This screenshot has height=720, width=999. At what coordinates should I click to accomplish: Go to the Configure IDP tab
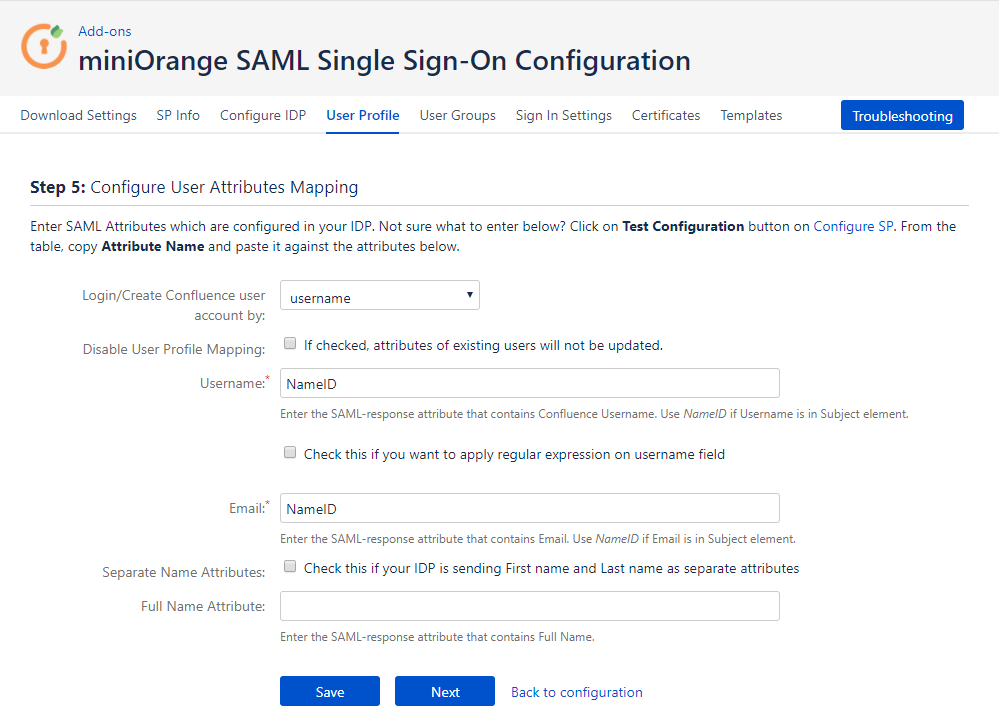(263, 115)
